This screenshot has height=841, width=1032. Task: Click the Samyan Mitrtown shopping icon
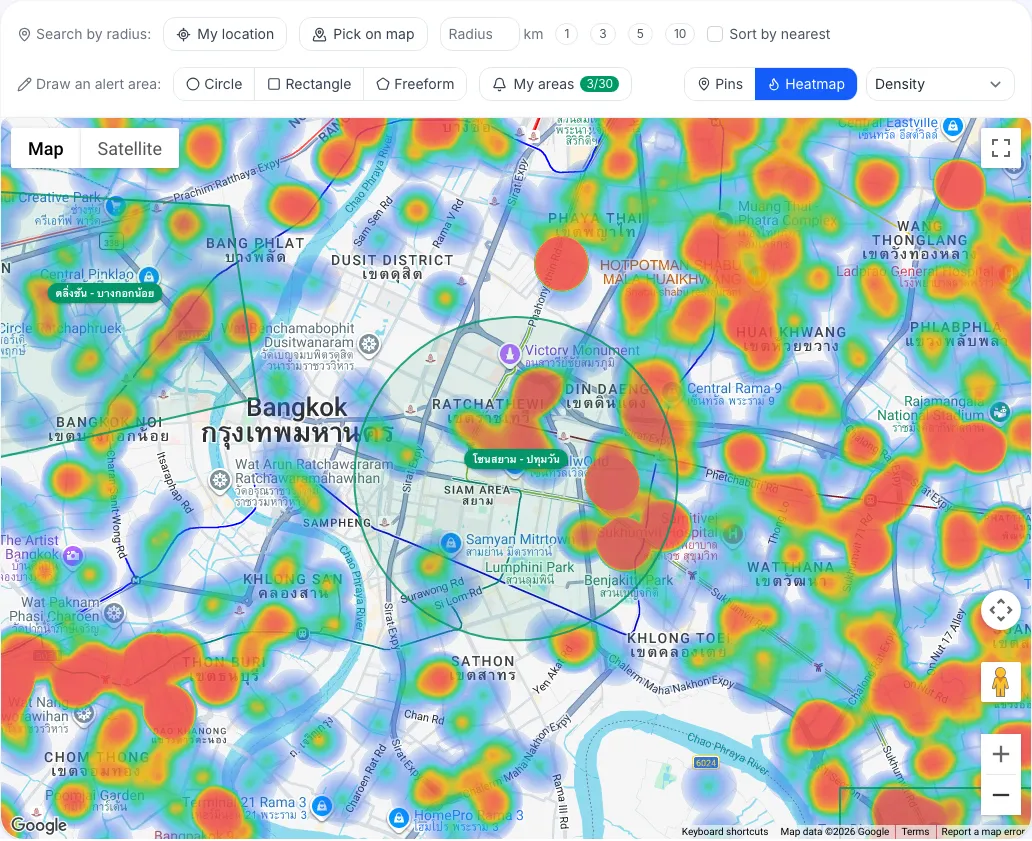point(450,544)
